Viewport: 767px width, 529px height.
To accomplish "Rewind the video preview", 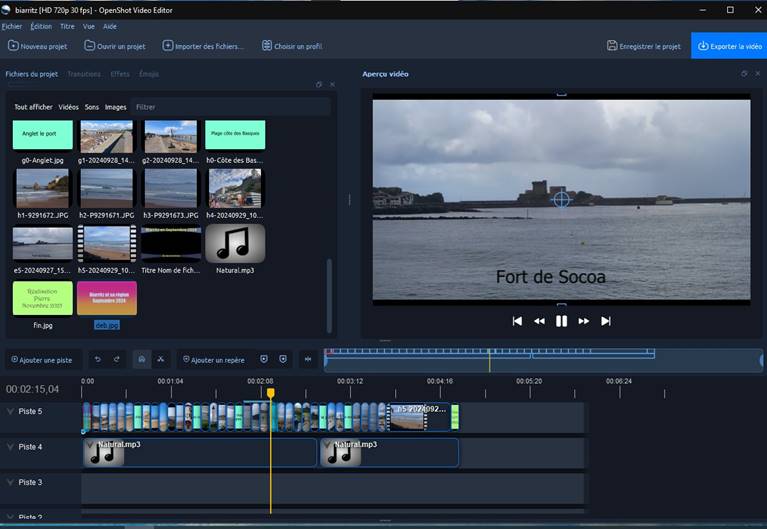I will click(539, 321).
